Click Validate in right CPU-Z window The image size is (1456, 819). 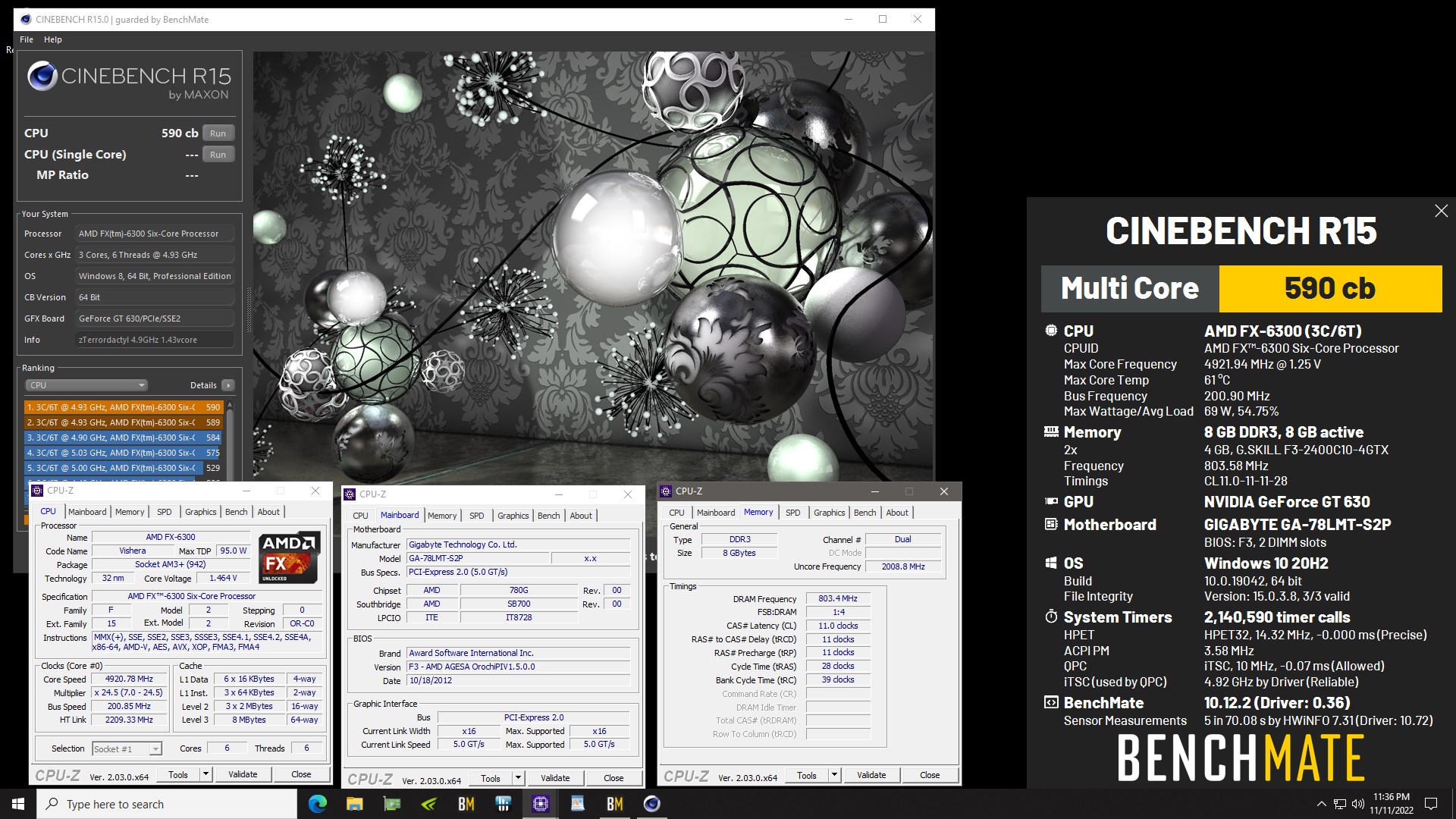click(x=871, y=775)
